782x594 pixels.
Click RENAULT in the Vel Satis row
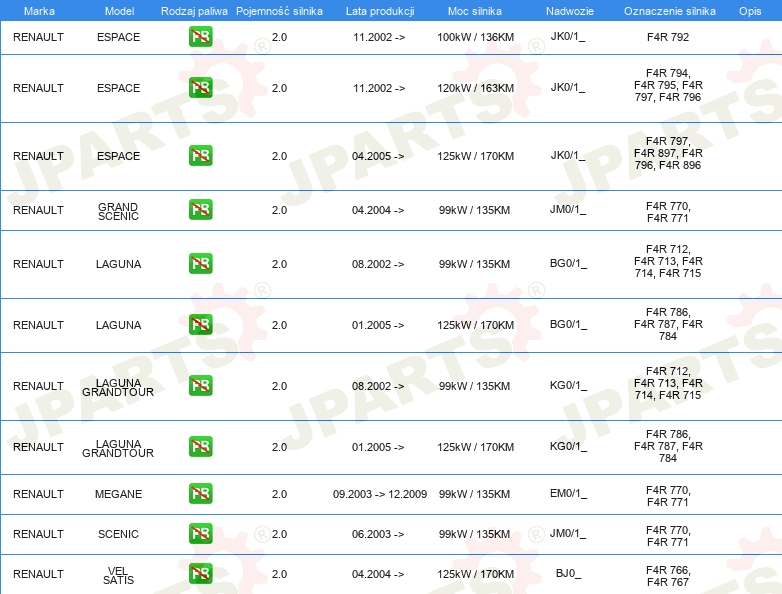tap(38, 574)
